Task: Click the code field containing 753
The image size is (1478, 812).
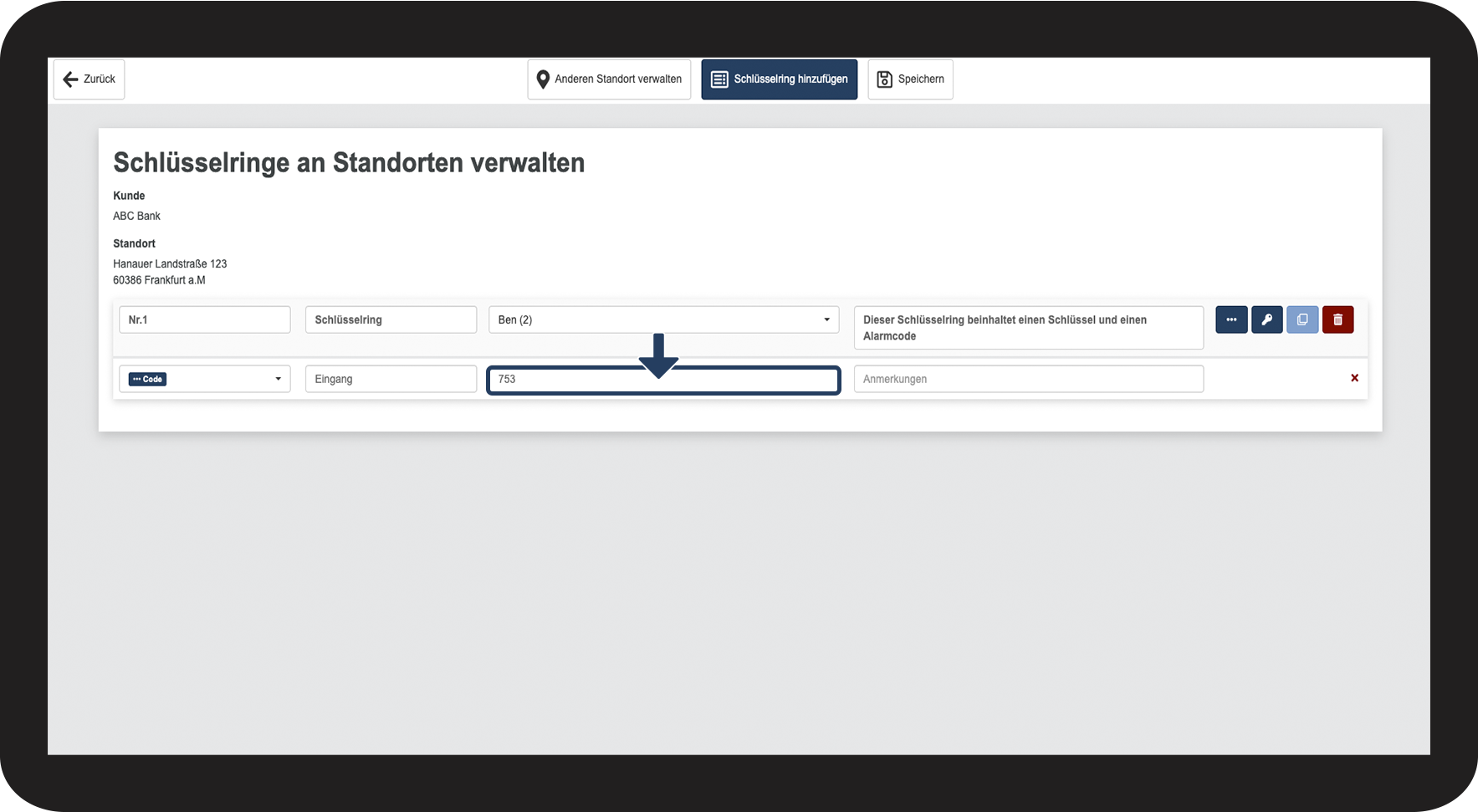Action: [x=663, y=380]
